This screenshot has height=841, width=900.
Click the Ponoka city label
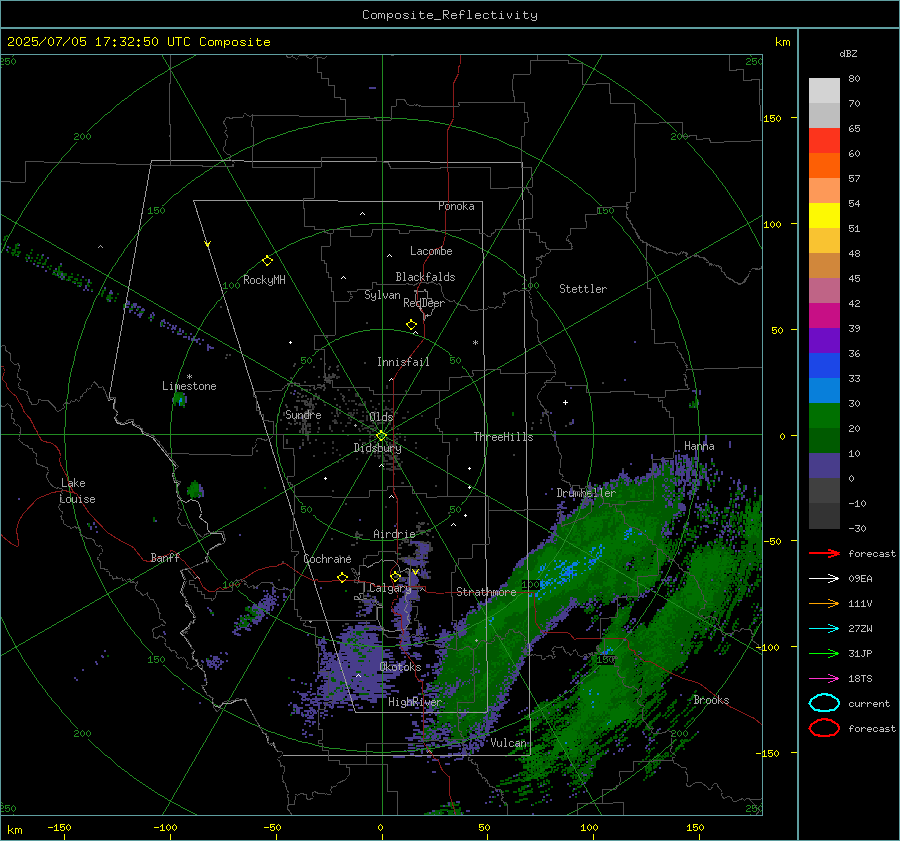(456, 206)
